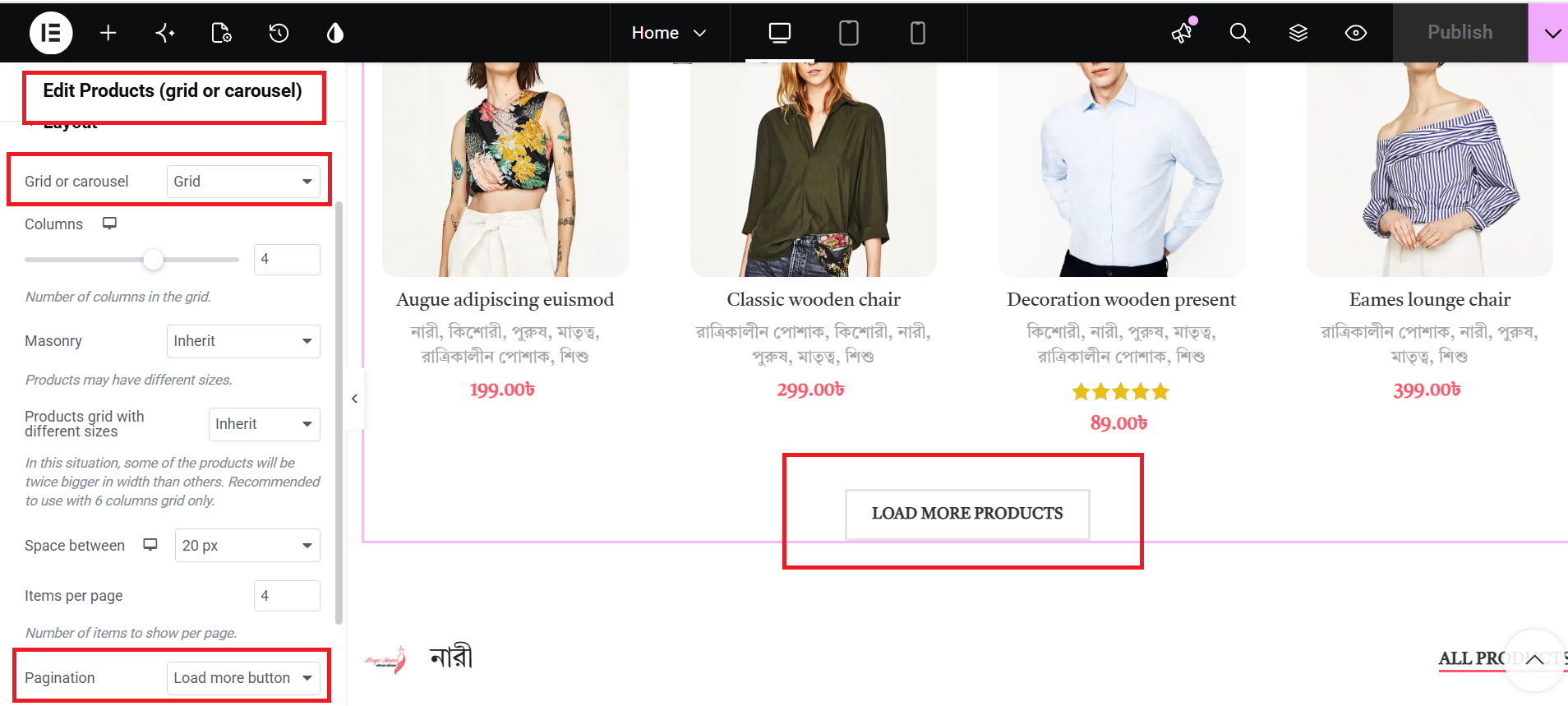This screenshot has height=706, width=1568.
Task: Toggle preview with the eye icon
Action: 1356,33
